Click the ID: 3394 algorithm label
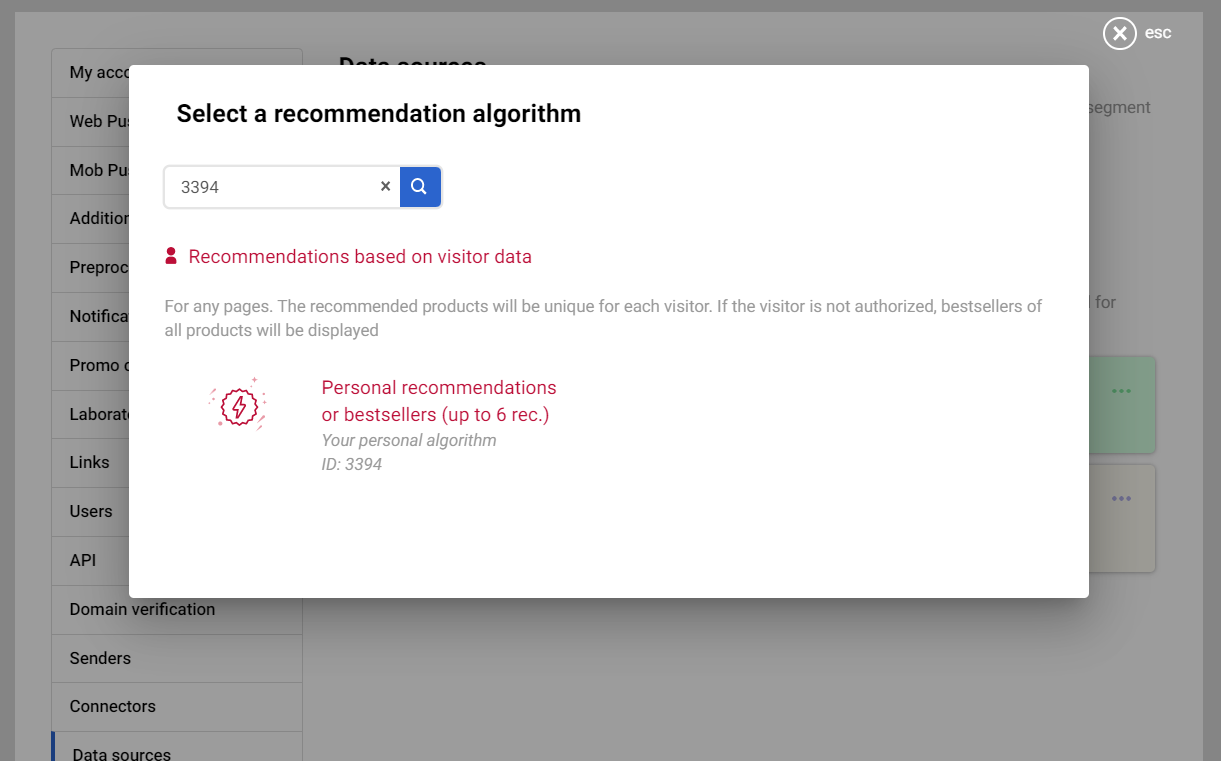This screenshot has width=1221, height=761. click(x=351, y=464)
